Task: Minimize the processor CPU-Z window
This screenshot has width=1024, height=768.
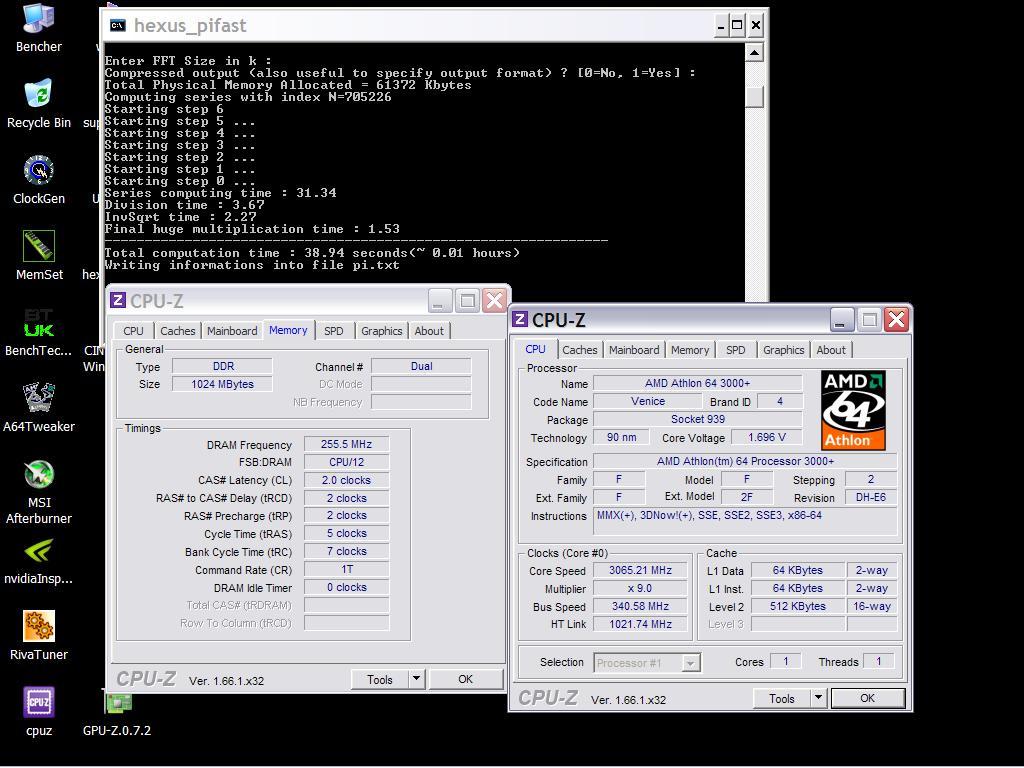Action: 841,319
